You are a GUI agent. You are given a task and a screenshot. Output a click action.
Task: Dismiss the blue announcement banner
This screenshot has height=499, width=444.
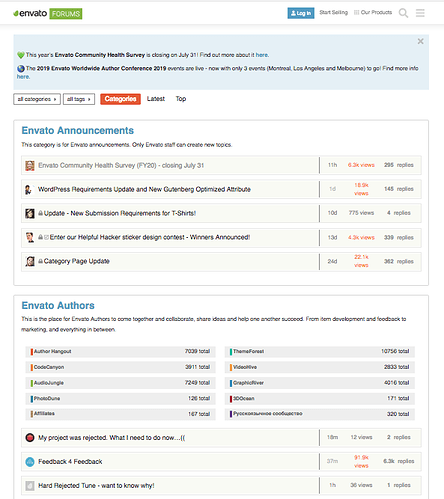[x=420, y=41]
